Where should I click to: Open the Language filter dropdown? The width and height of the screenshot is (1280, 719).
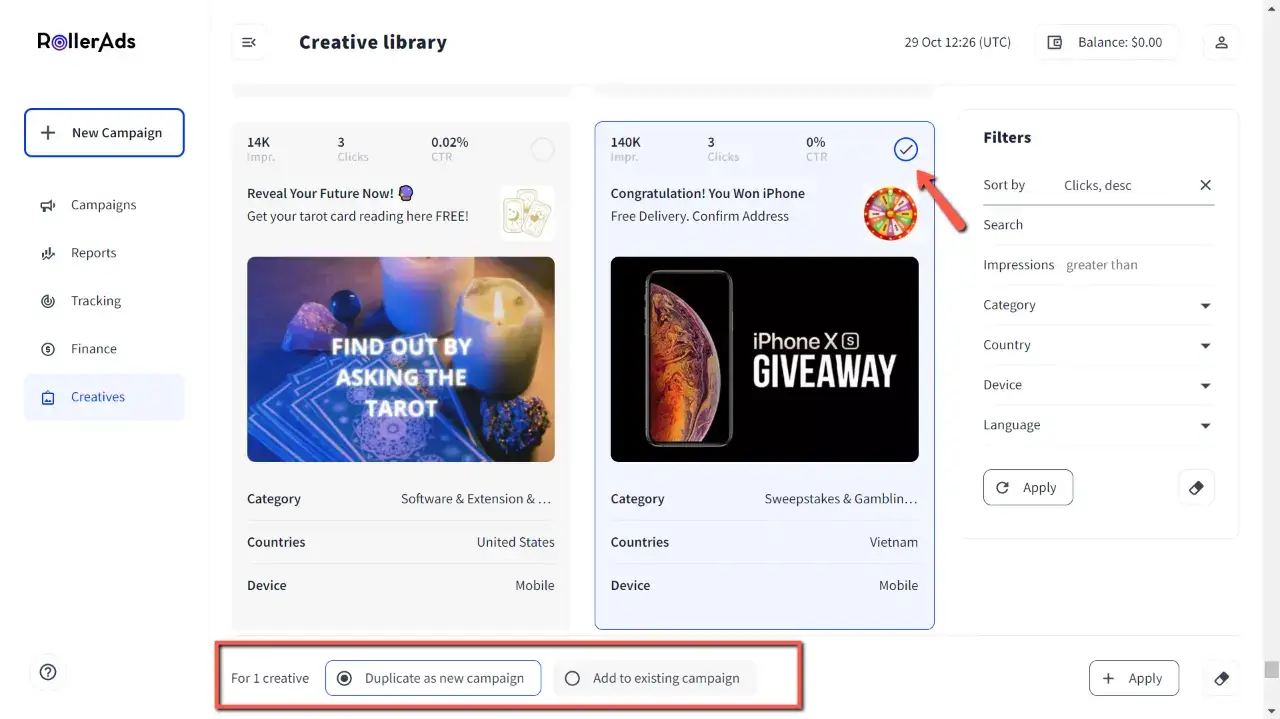(x=1098, y=425)
